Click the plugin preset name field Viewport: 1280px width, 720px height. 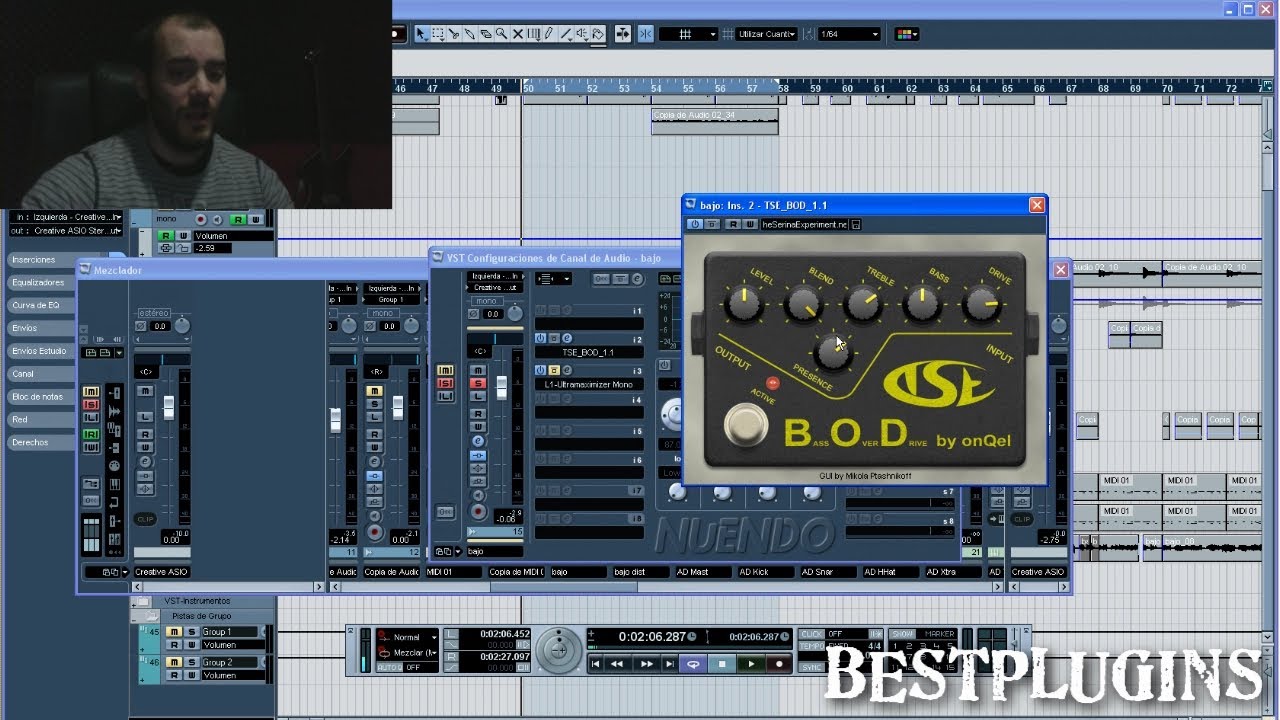click(804, 225)
